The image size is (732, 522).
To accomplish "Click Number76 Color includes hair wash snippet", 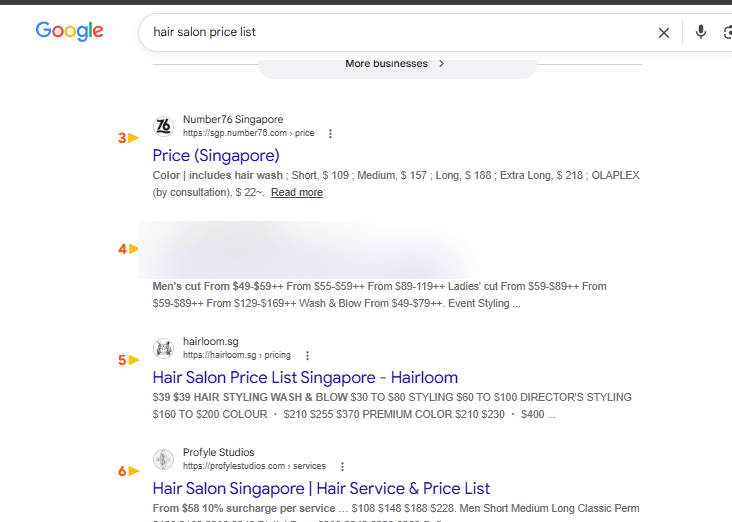I will click(x=396, y=183).
